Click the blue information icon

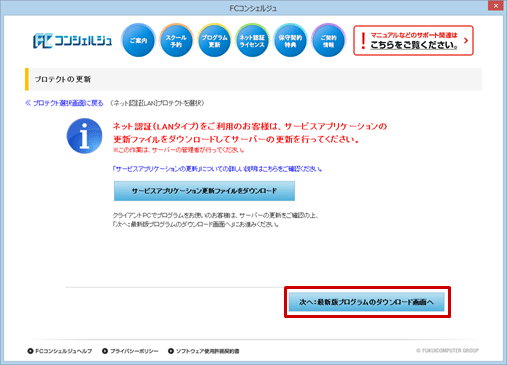coord(84,136)
